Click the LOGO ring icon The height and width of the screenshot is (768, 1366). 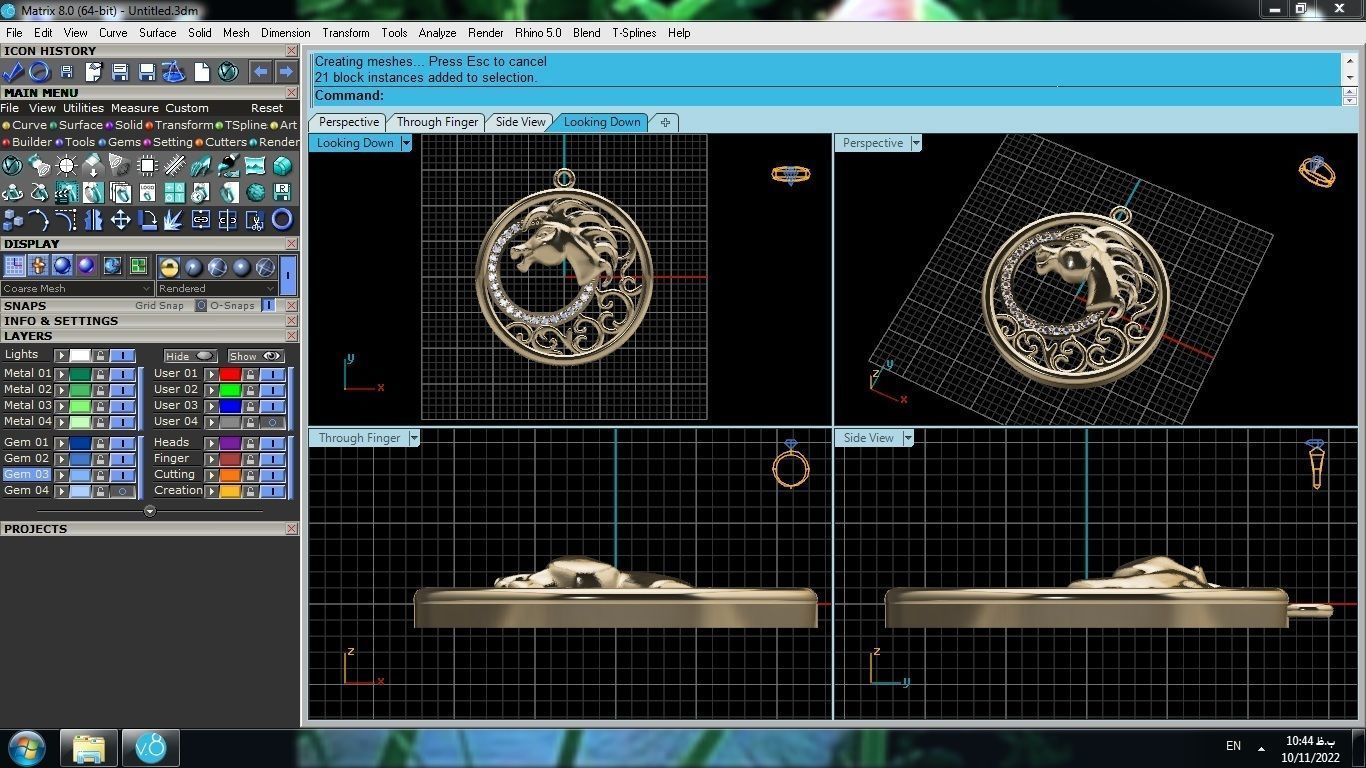(x=147, y=193)
